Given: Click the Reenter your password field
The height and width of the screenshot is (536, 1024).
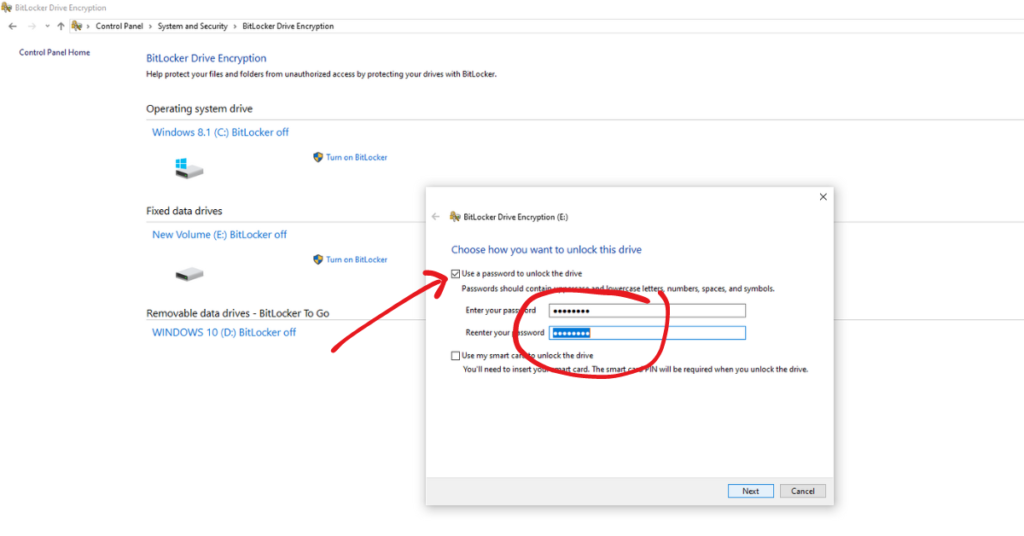Looking at the screenshot, I should coord(647,333).
